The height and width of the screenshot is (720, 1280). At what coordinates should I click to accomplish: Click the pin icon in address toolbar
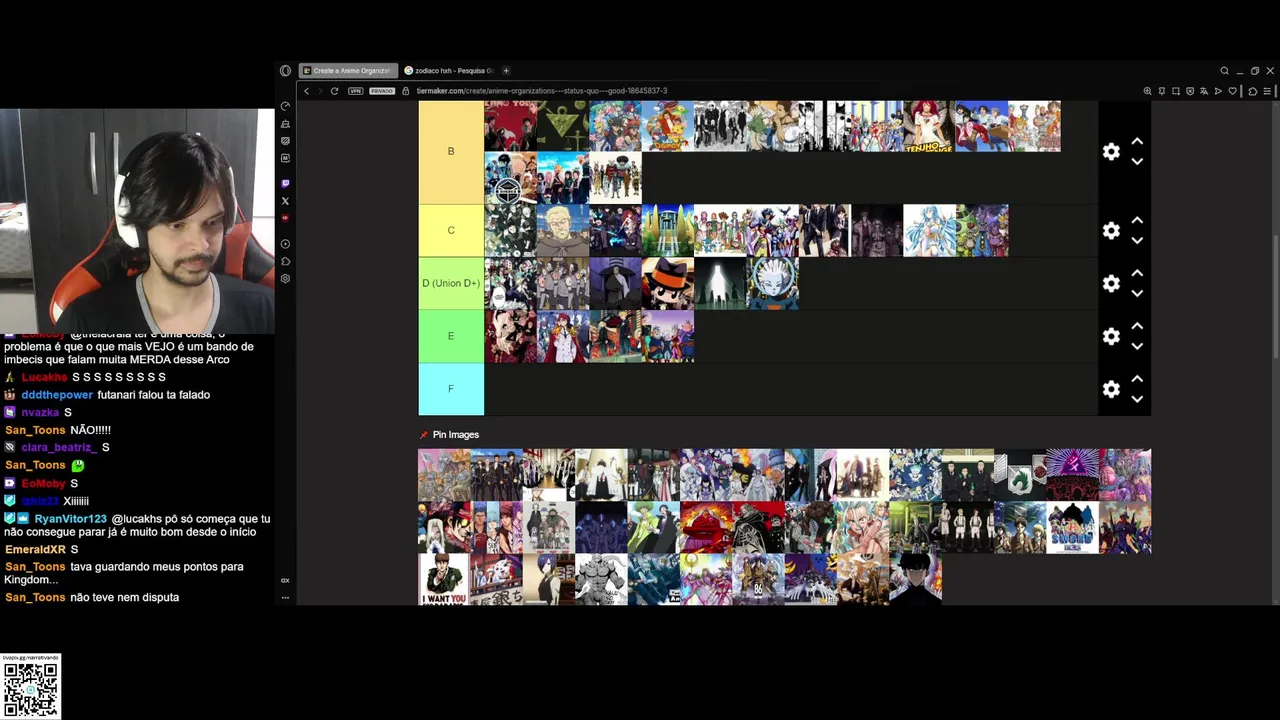pyautogui.click(x=1162, y=91)
